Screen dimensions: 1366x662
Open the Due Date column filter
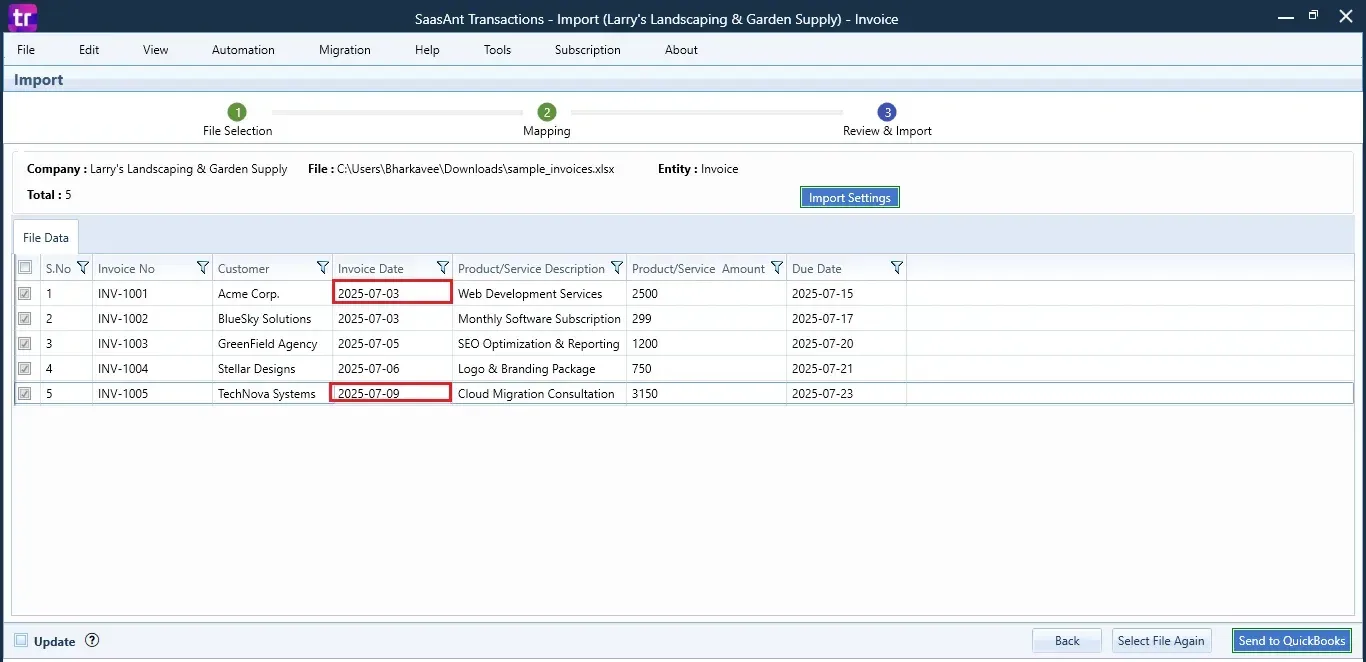coord(897,268)
